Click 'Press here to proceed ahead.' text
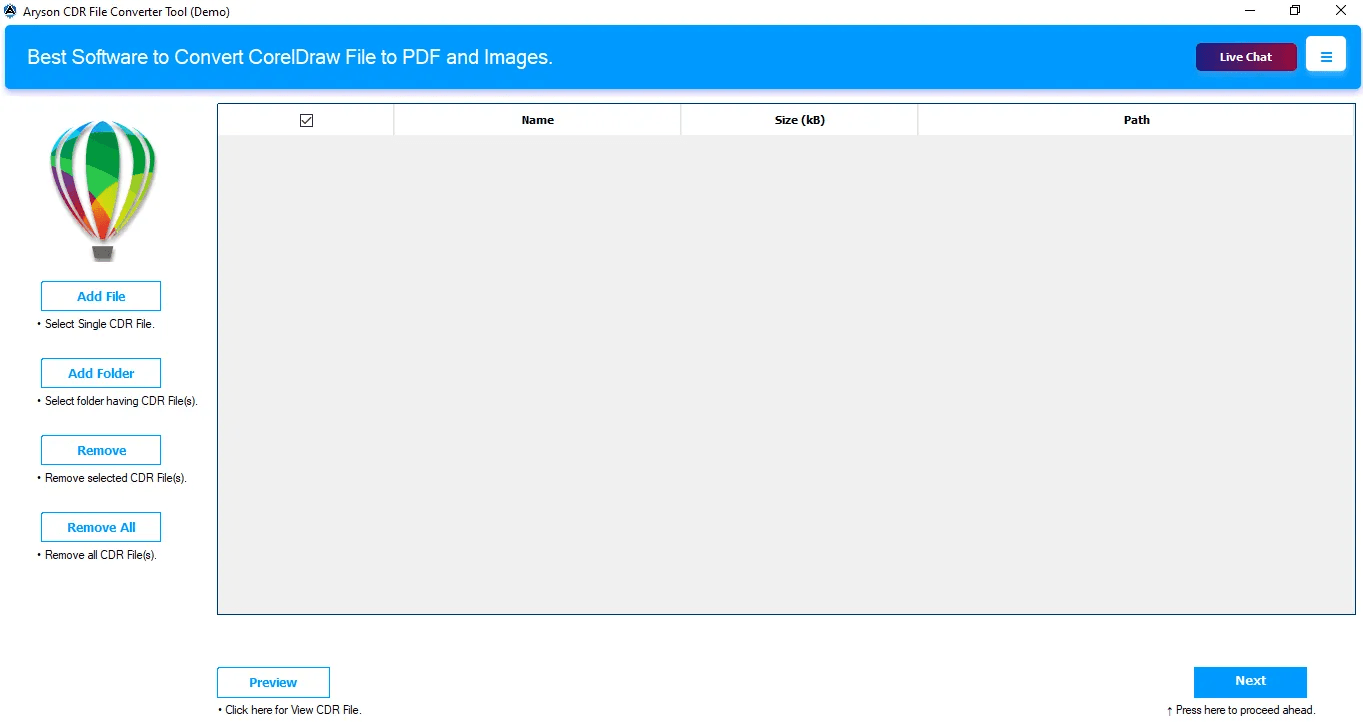Screen dimensions: 1363x726 (1246, 710)
